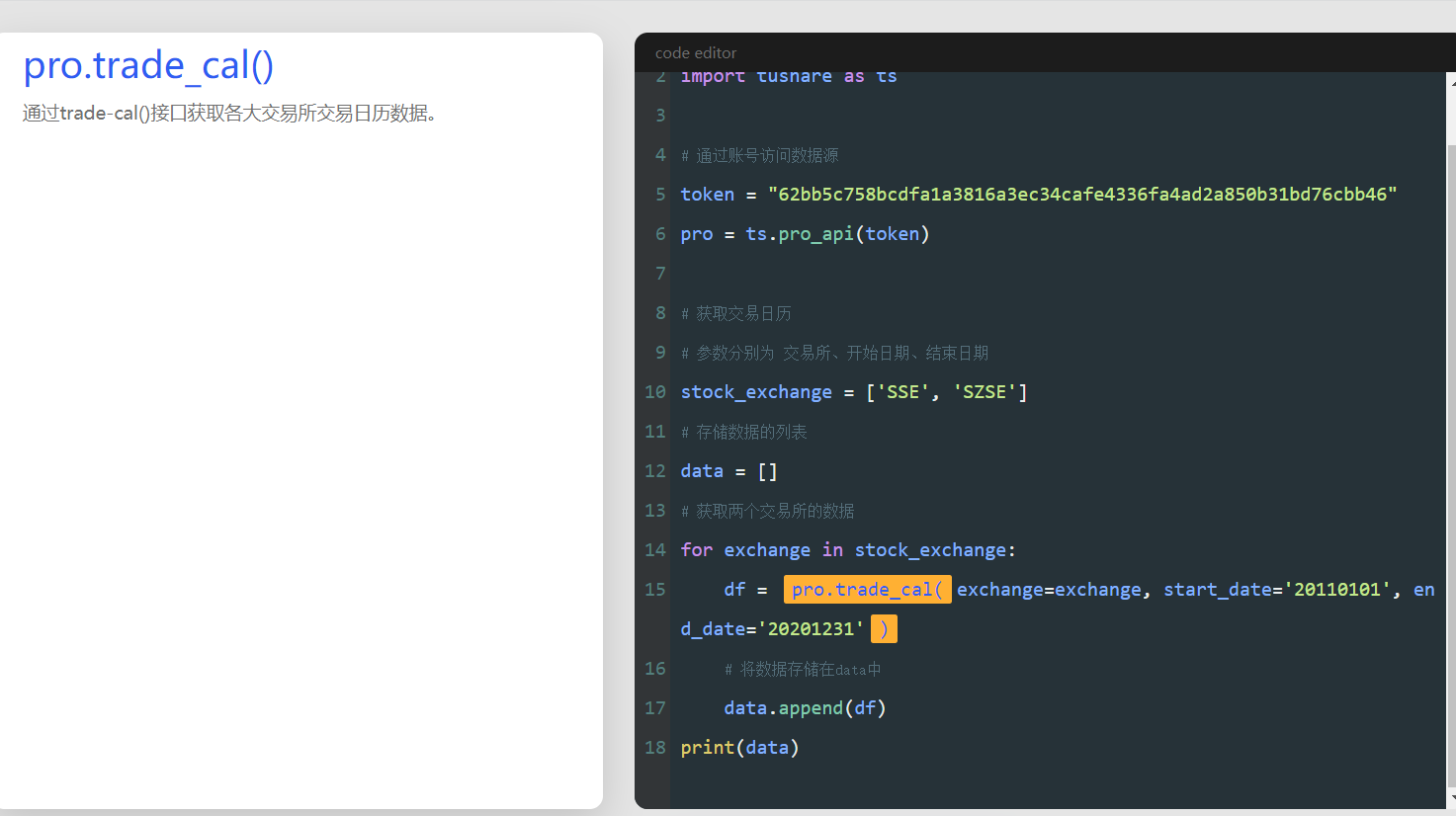Screen dimensions: 1456x816
Task: Click the comment '# 获取两个交易所的数据'
Action: [767, 511]
